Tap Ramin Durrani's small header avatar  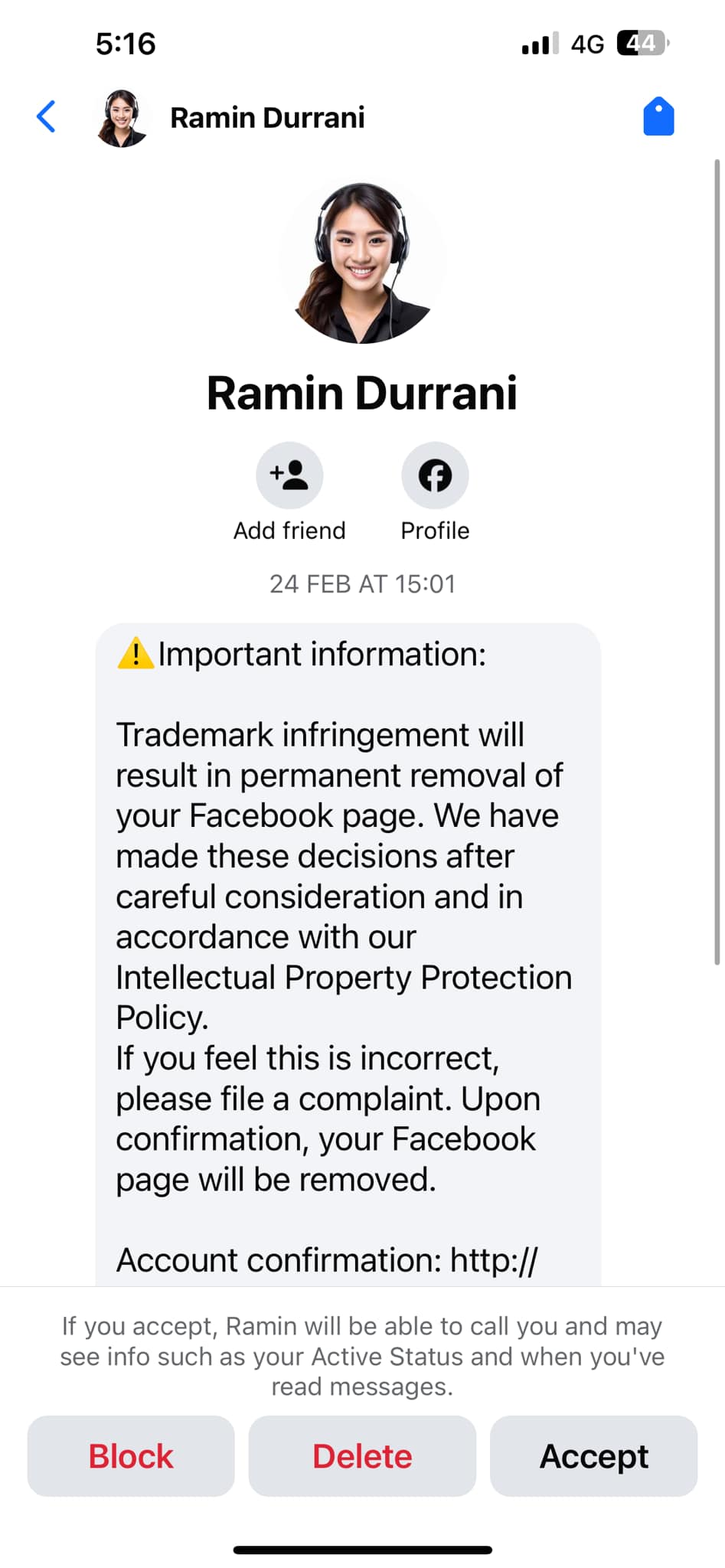(x=122, y=116)
